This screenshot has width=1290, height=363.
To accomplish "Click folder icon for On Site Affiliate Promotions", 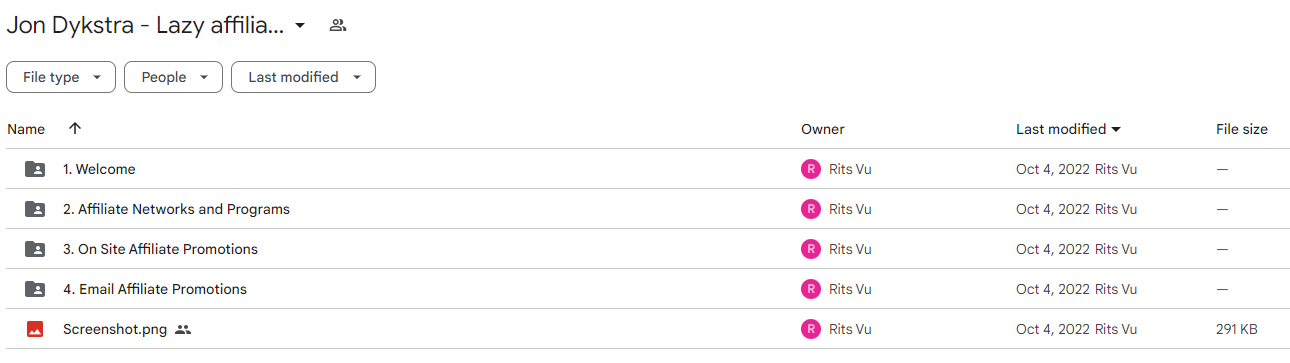I will coord(35,249).
